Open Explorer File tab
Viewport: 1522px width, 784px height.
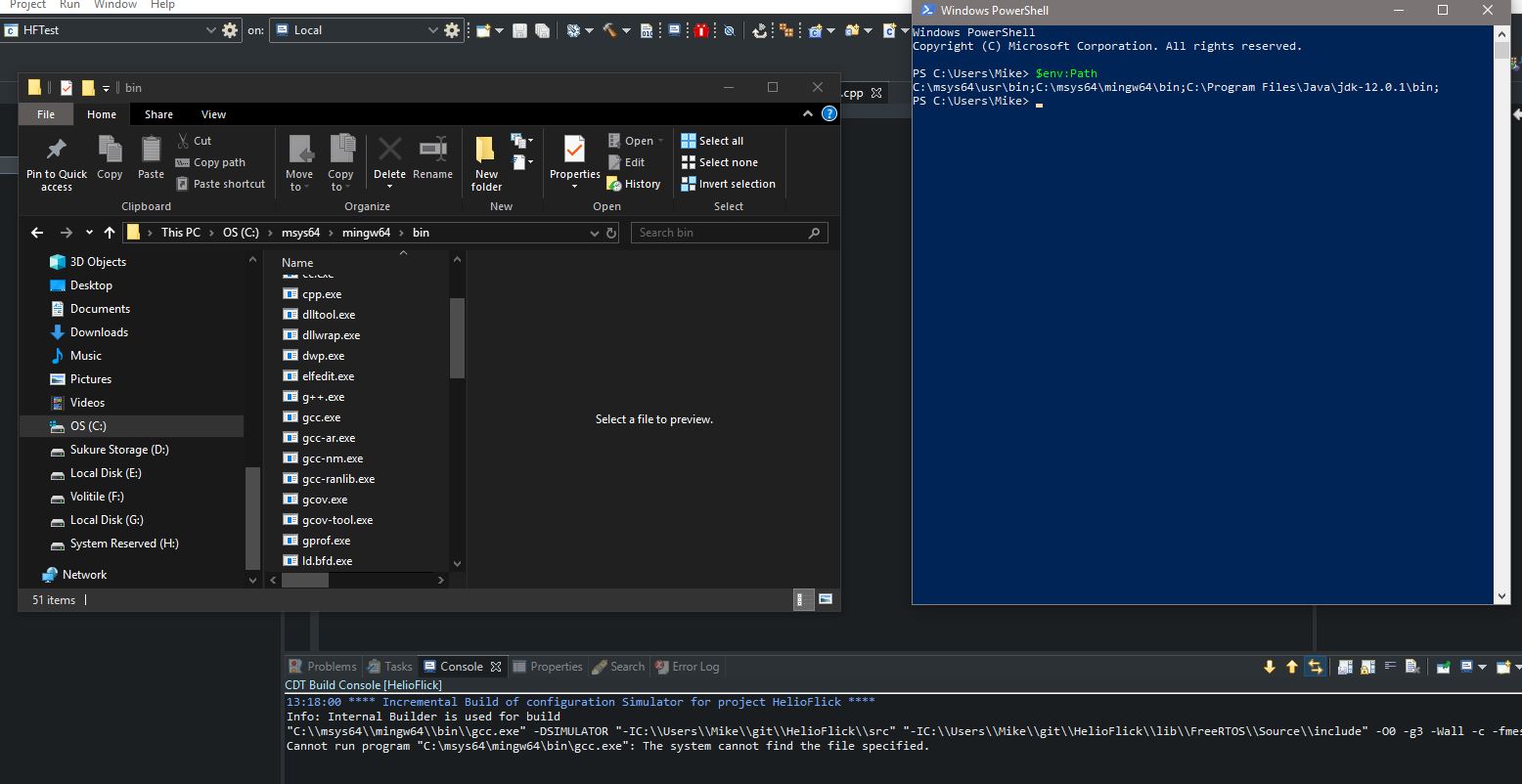click(x=46, y=114)
